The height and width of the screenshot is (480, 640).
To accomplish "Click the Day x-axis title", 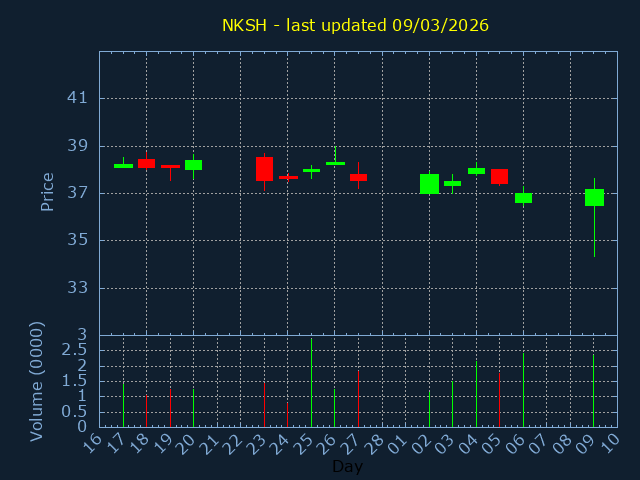I will click(347, 466).
